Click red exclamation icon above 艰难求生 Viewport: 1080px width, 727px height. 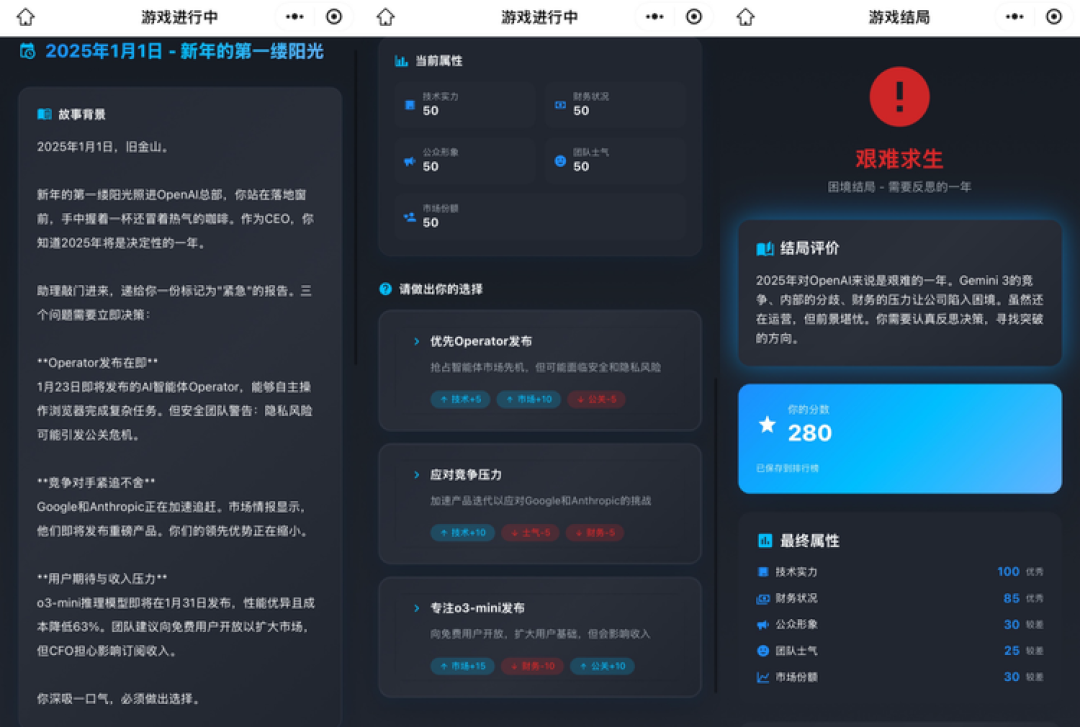[900, 96]
